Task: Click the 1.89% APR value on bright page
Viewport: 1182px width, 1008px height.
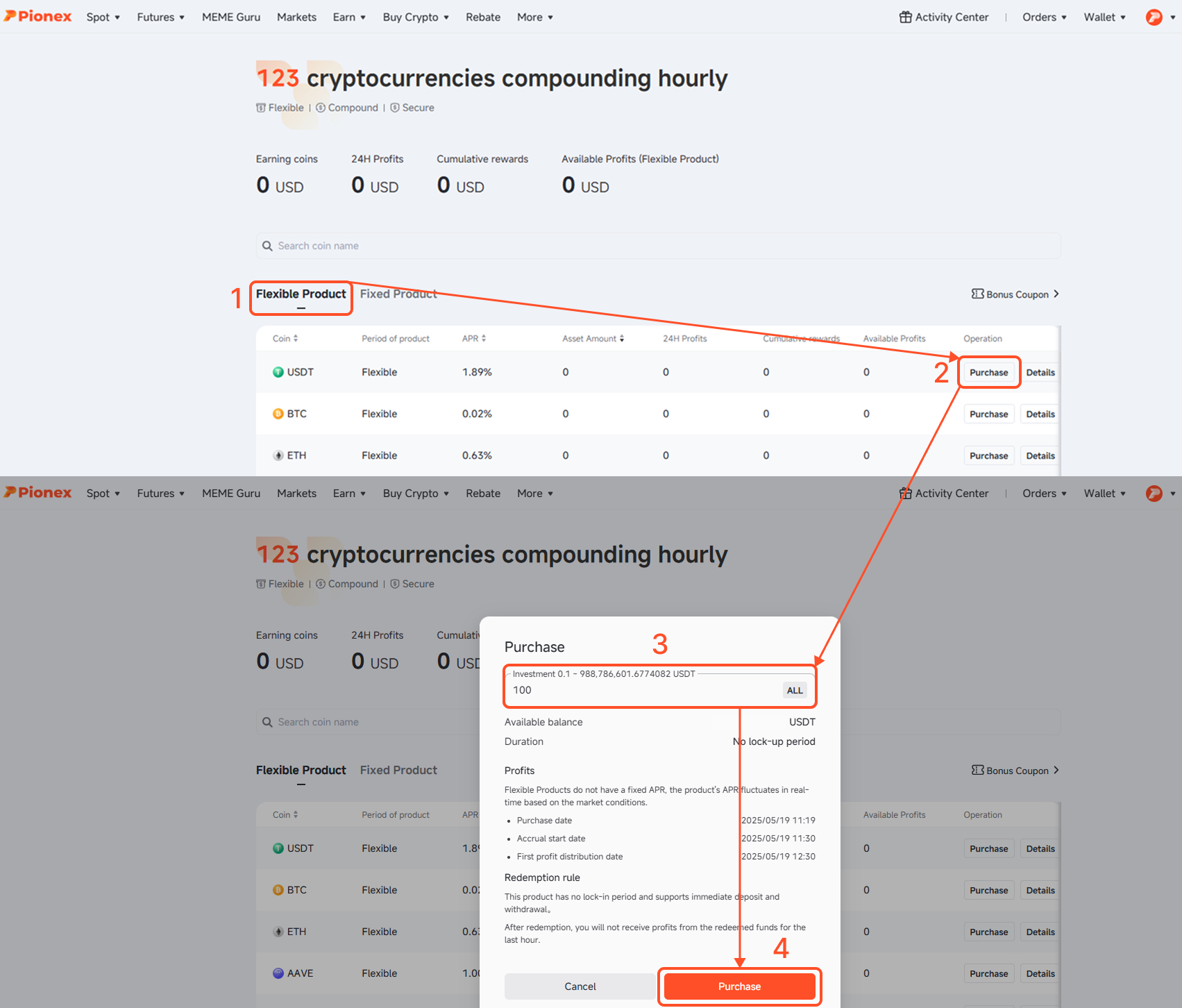Action: point(477,372)
